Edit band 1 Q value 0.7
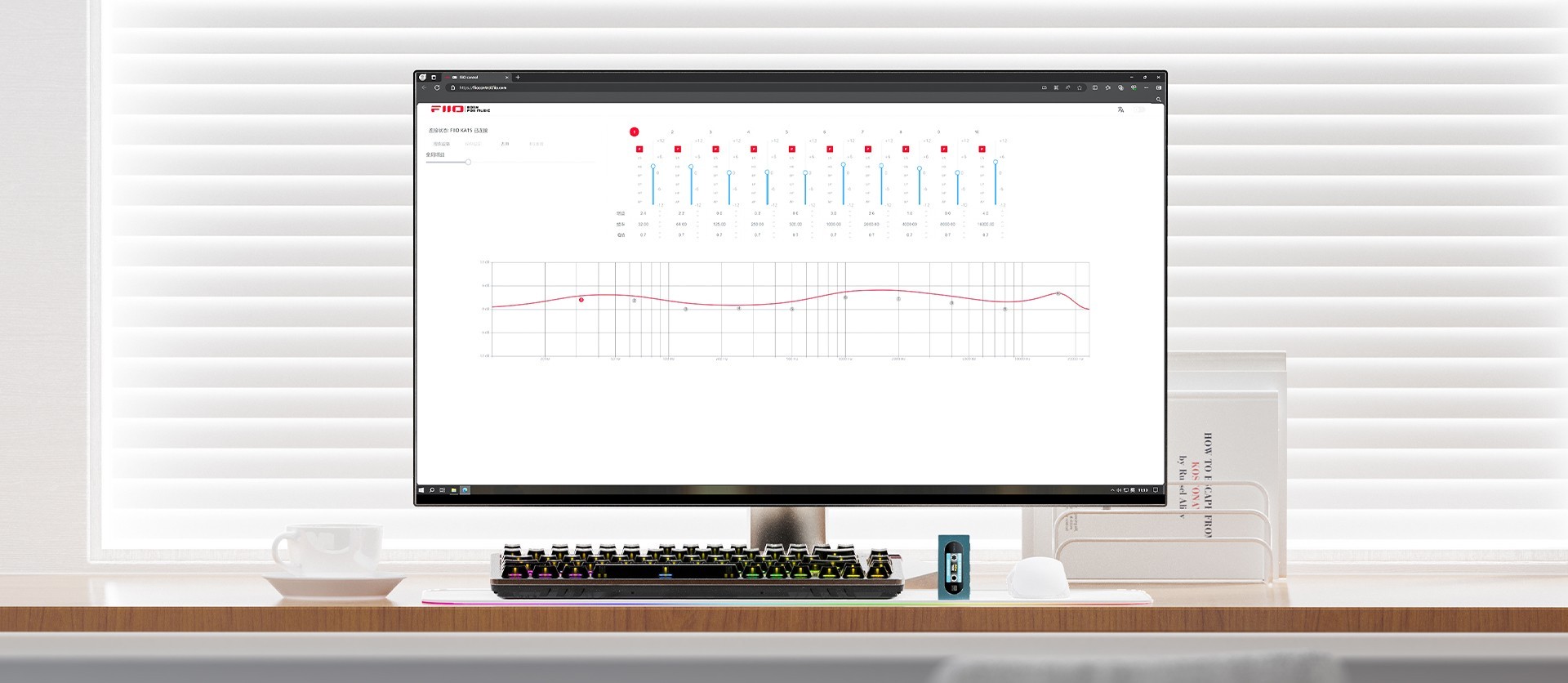Viewport: 1568px width, 683px height. pyautogui.click(x=643, y=235)
